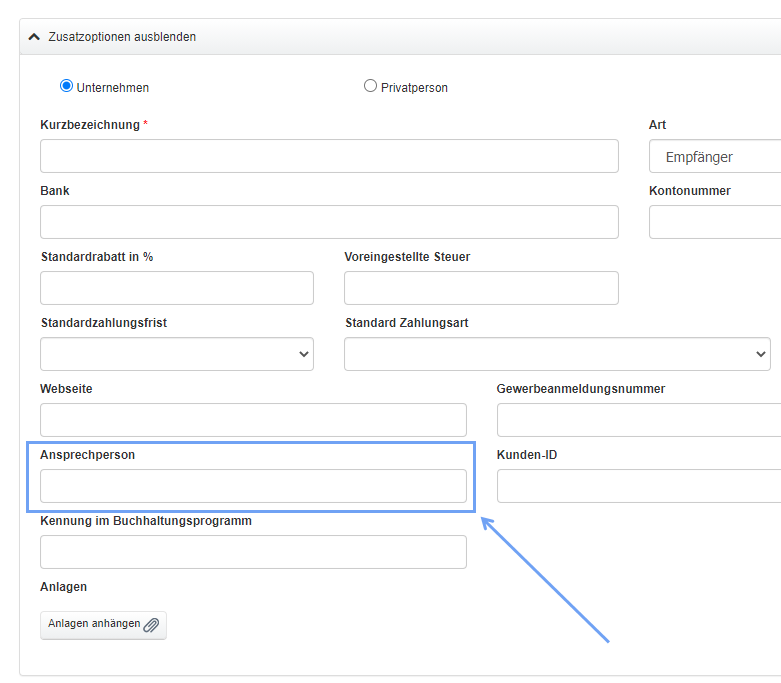The height and width of the screenshot is (683, 781).
Task: Focus the Kennung im Buchhaltungsprogramm field
Action: [253, 552]
